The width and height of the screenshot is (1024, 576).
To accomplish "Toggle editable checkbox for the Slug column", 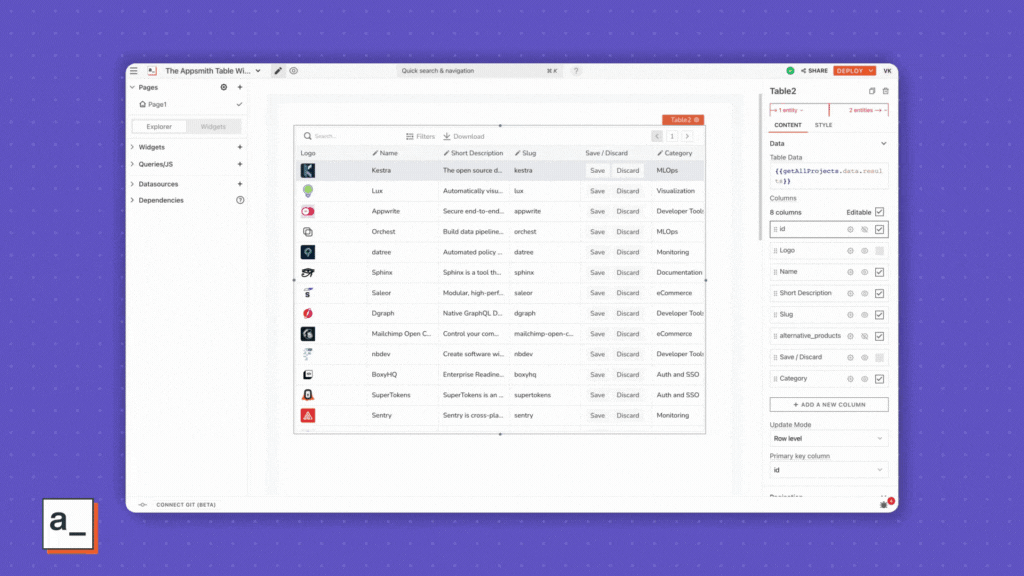I will pos(880,315).
